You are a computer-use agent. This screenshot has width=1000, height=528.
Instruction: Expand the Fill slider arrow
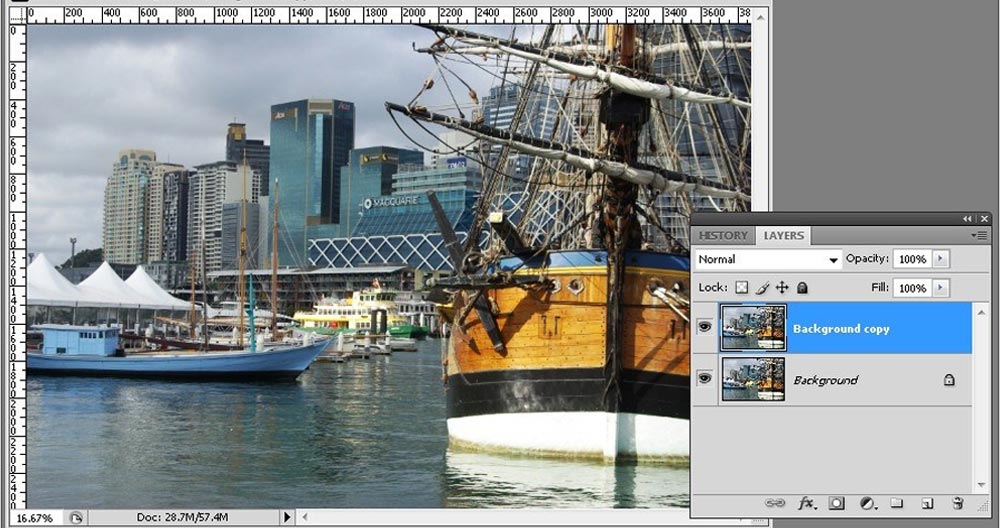click(x=941, y=288)
